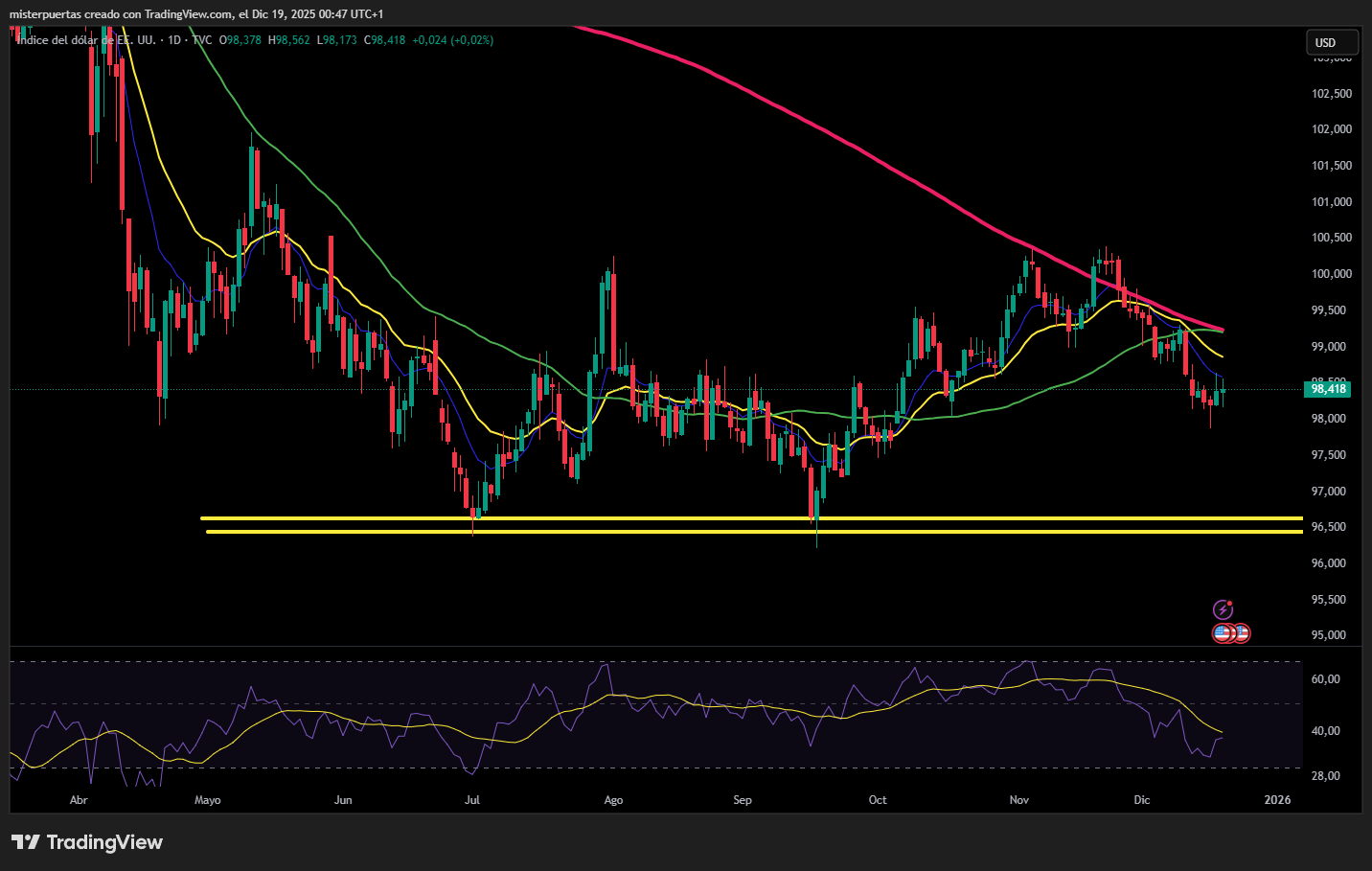Click the 28,00 RSI axis label
The width and height of the screenshot is (1372, 871).
coord(1326,776)
